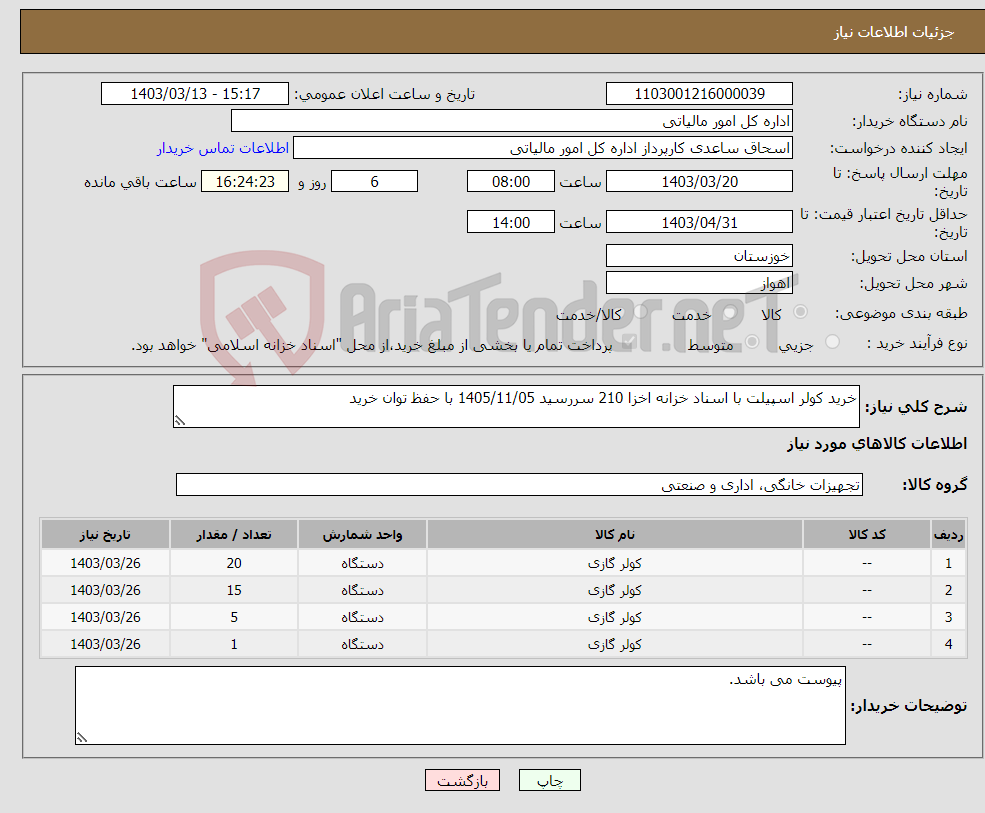The image size is (985, 813).
Task: Click کولر گازی in row 2
Action: click(615, 590)
